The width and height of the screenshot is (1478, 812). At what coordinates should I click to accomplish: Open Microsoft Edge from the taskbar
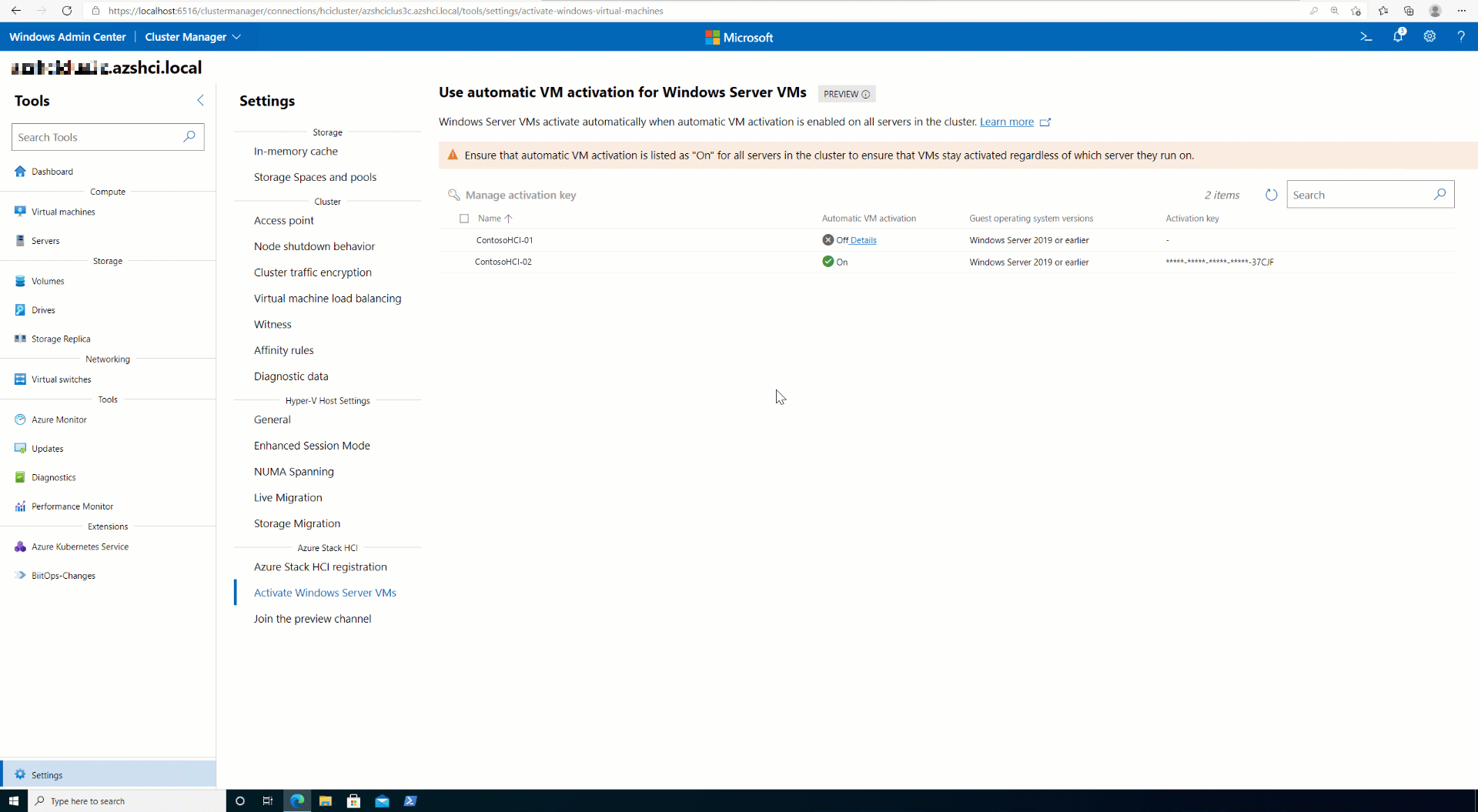[296, 801]
